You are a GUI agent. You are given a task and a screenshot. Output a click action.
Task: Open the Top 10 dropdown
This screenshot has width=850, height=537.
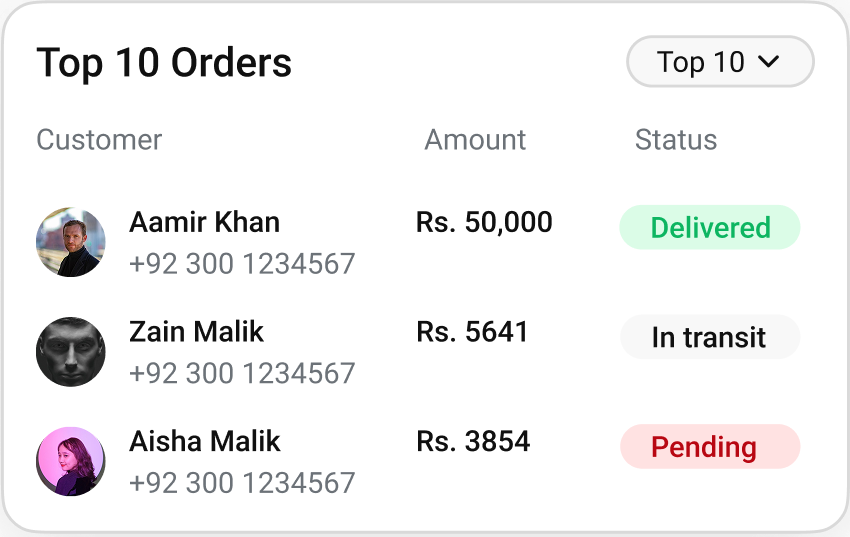[719, 62]
